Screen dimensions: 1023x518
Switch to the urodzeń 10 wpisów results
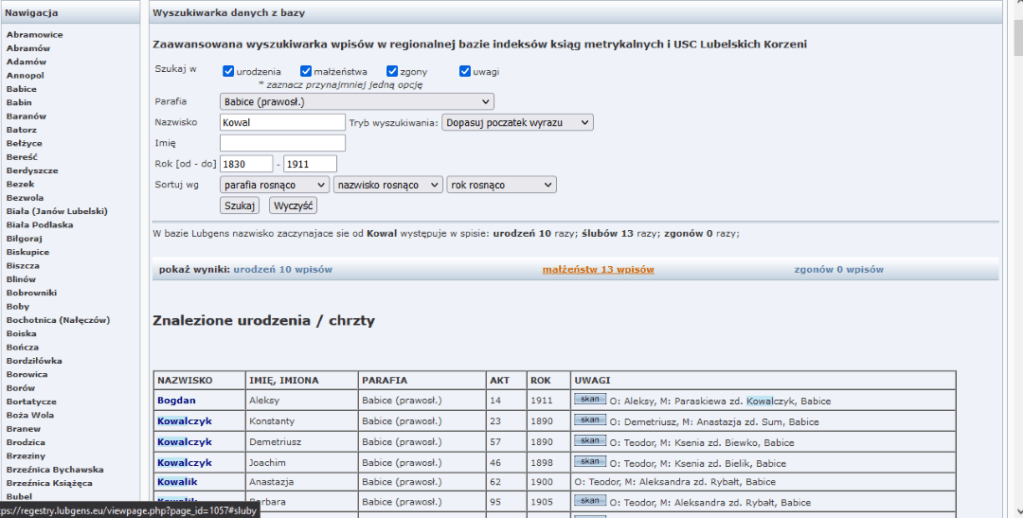[x=283, y=270]
